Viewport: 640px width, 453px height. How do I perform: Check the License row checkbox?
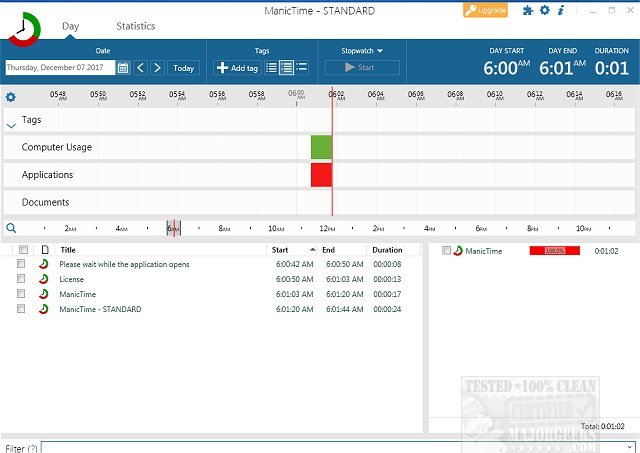21,279
